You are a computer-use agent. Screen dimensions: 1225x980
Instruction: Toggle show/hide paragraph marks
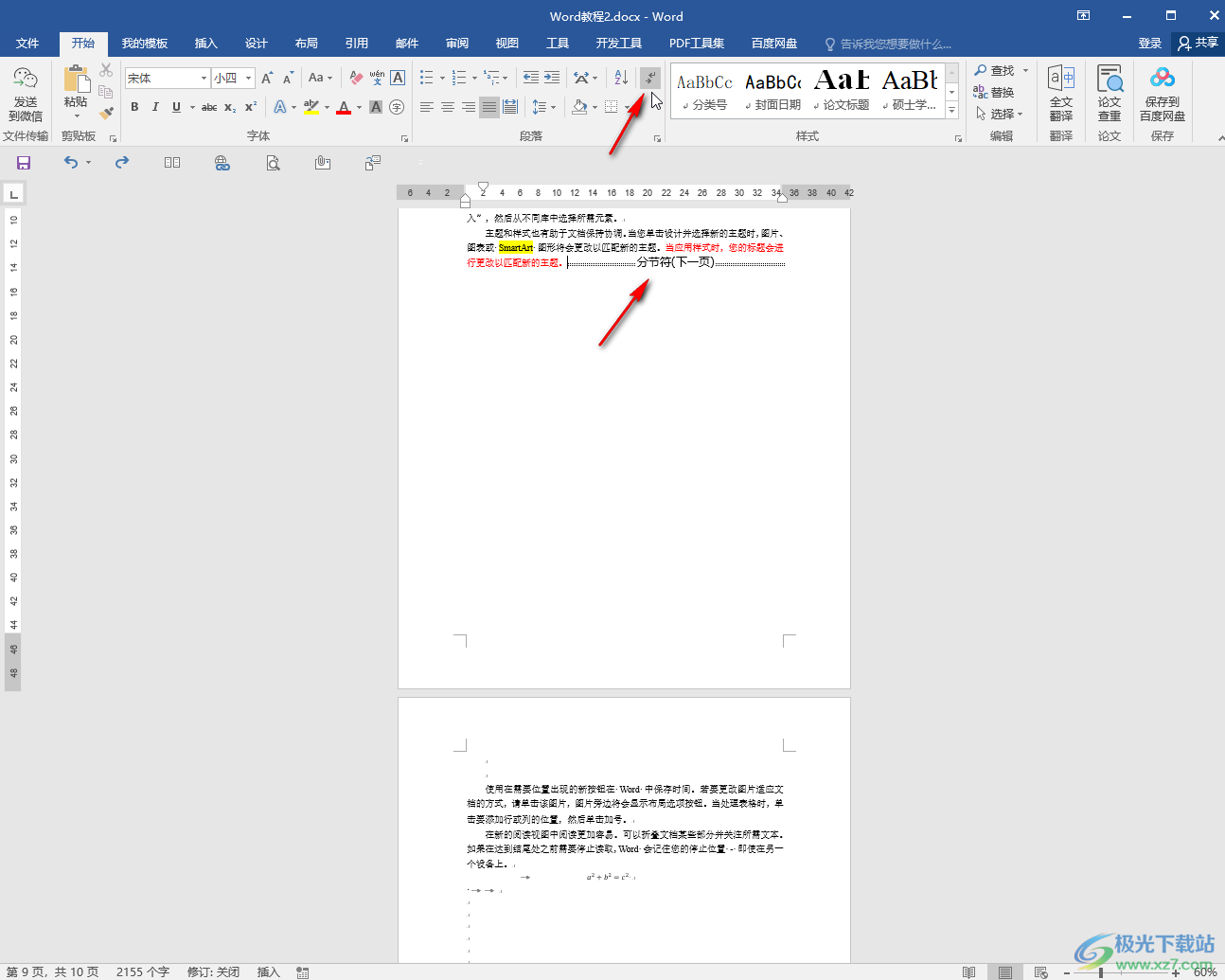pyautogui.click(x=650, y=78)
